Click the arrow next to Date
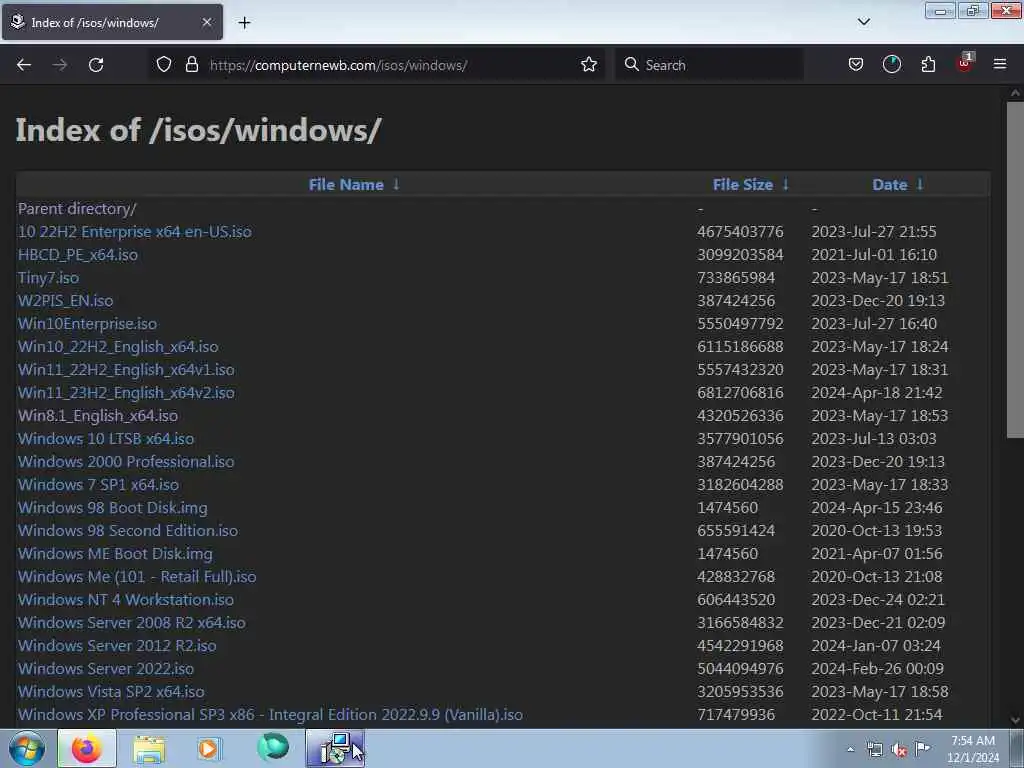The width and height of the screenshot is (1024, 768). click(x=920, y=184)
